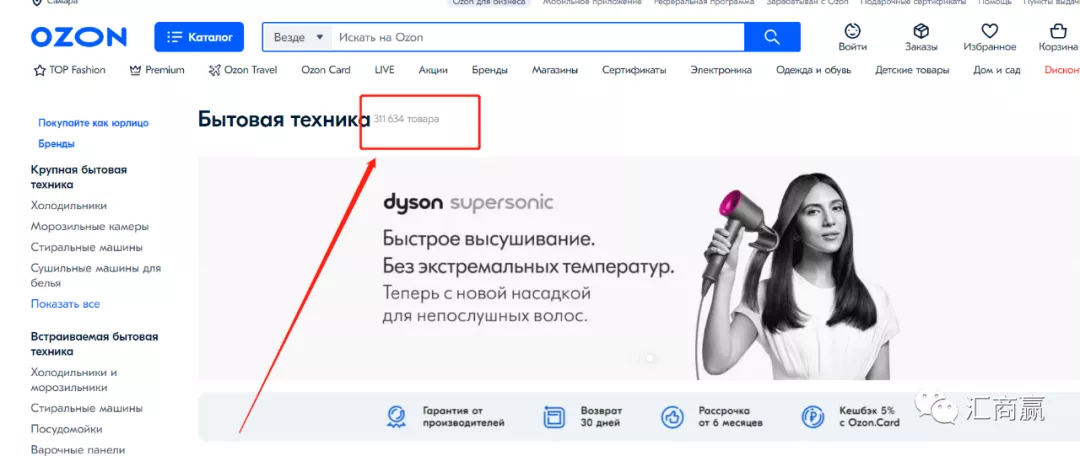Viewport: 1080px width, 456px height.
Task: Open Ozon Travel airplane link
Action: [242, 70]
